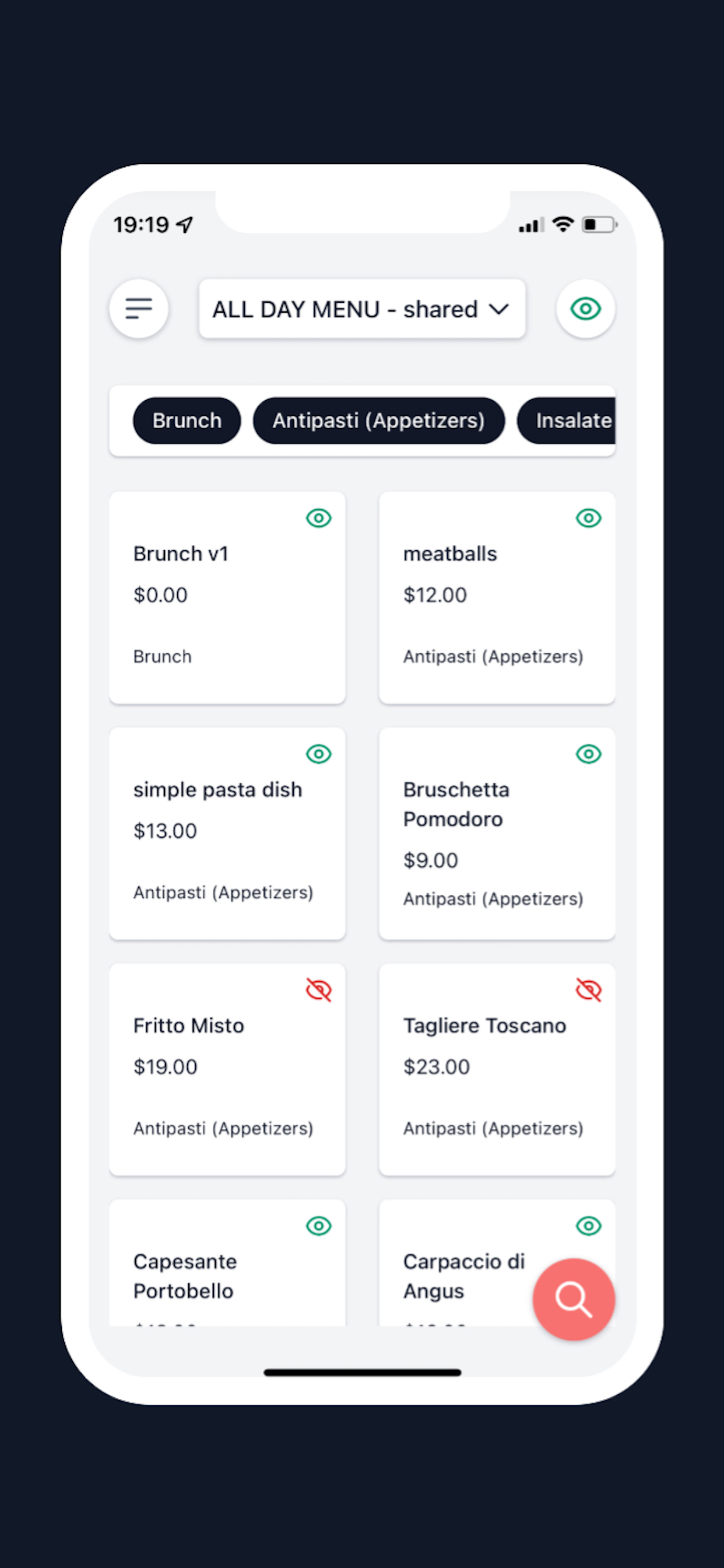Check the status bar clock at 19:19

[142, 225]
